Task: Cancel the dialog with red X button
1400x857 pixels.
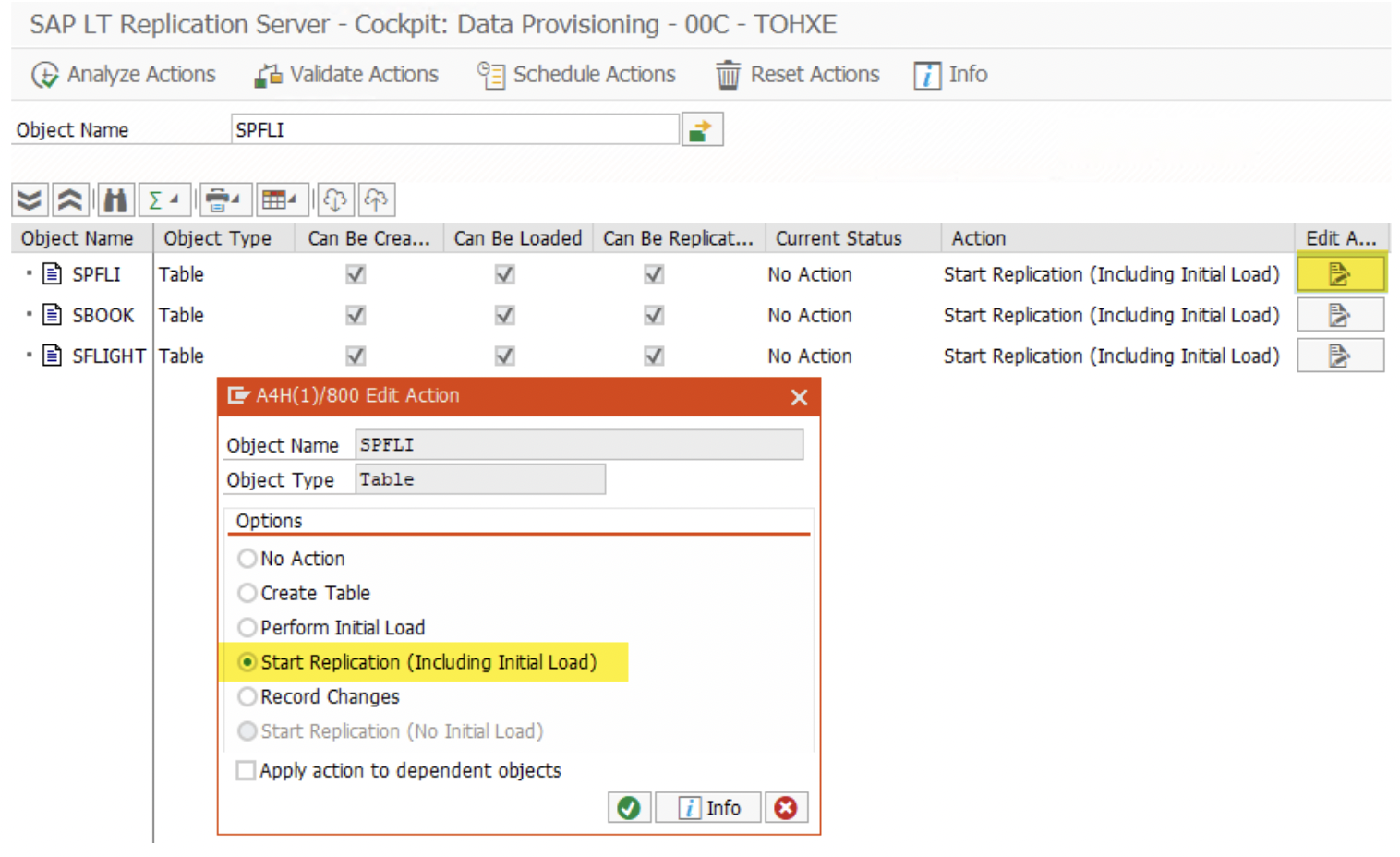Action: [x=786, y=808]
